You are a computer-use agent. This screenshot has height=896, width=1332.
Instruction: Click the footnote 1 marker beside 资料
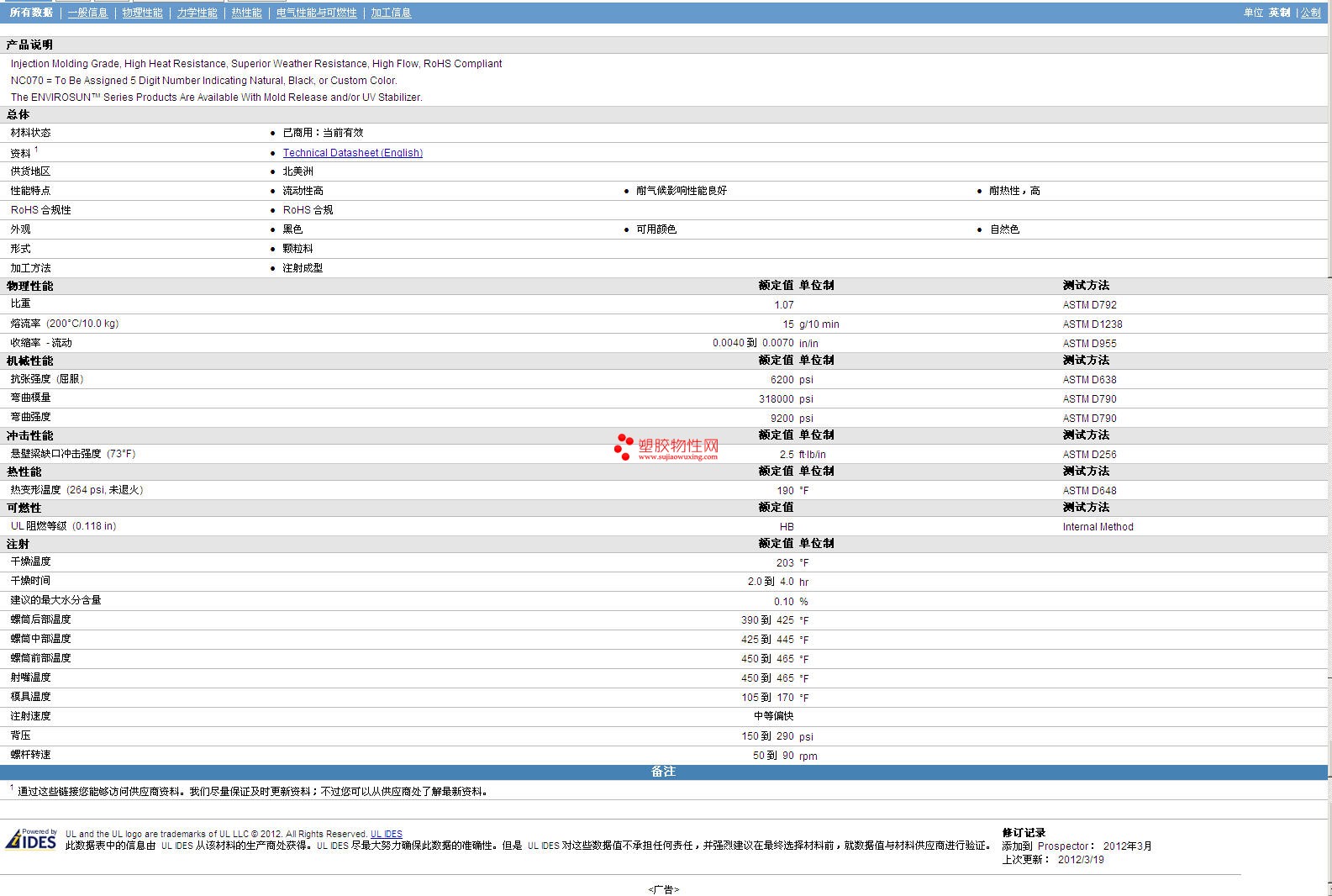click(36, 150)
